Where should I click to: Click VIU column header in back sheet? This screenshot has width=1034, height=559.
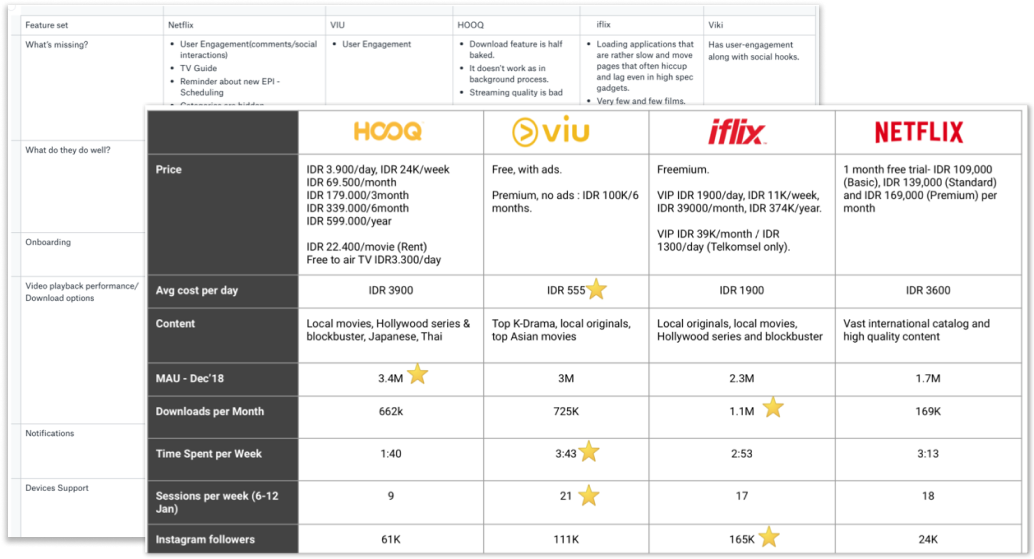tap(337, 25)
